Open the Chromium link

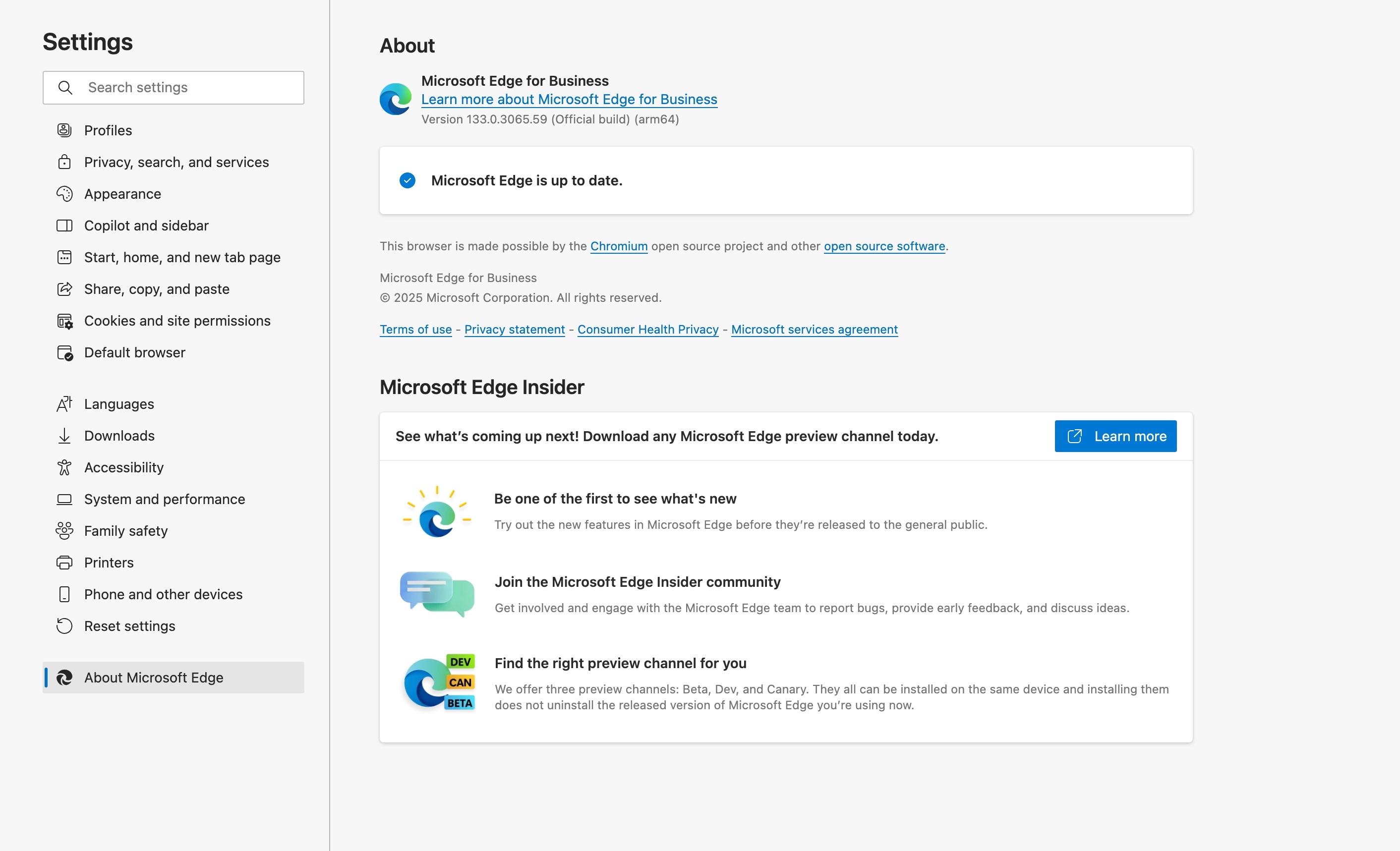(619, 246)
